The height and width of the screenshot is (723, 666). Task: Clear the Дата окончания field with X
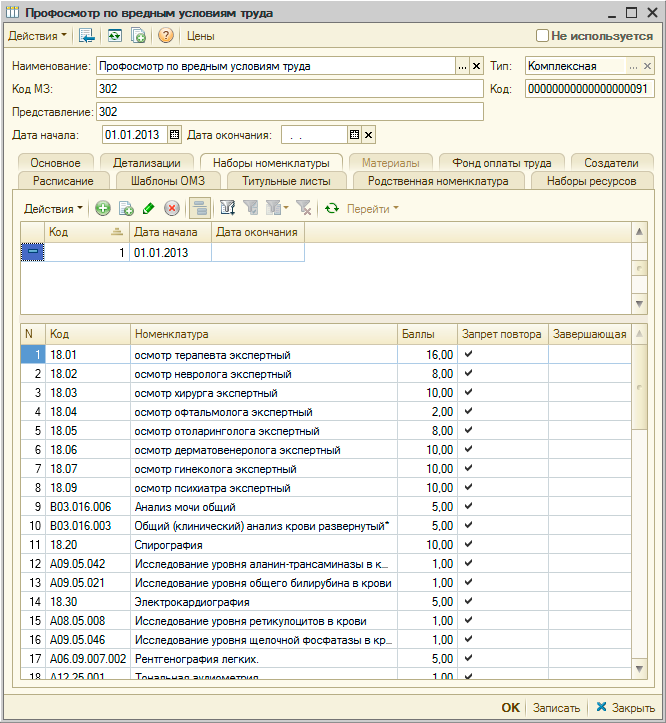tap(368, 135)
